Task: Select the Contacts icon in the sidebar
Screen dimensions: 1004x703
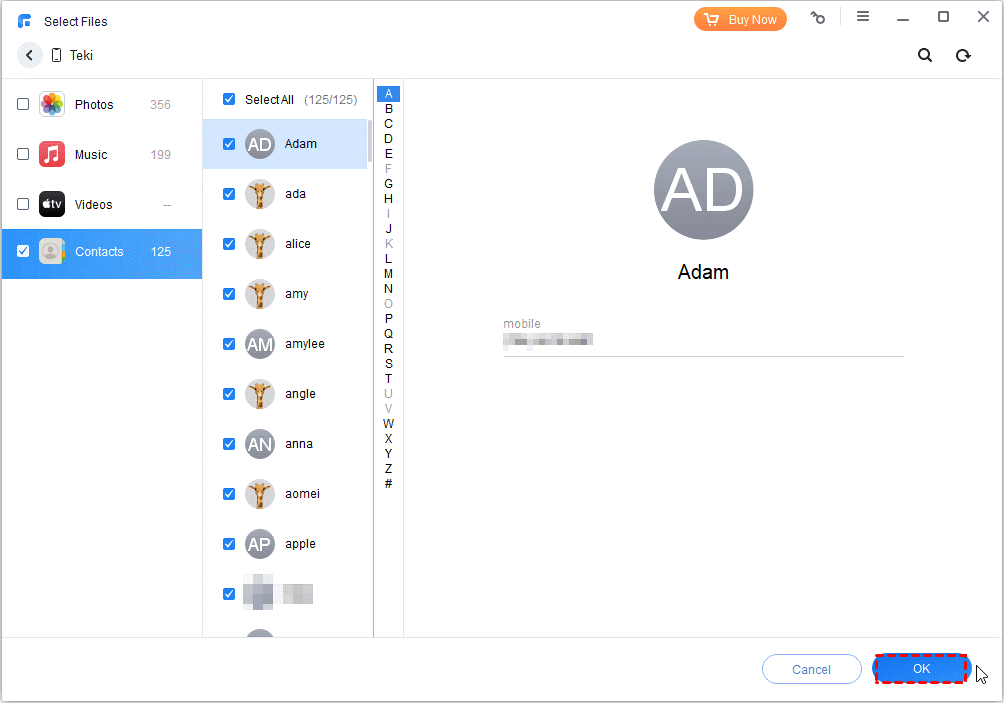Action: [x=51, y=251]
